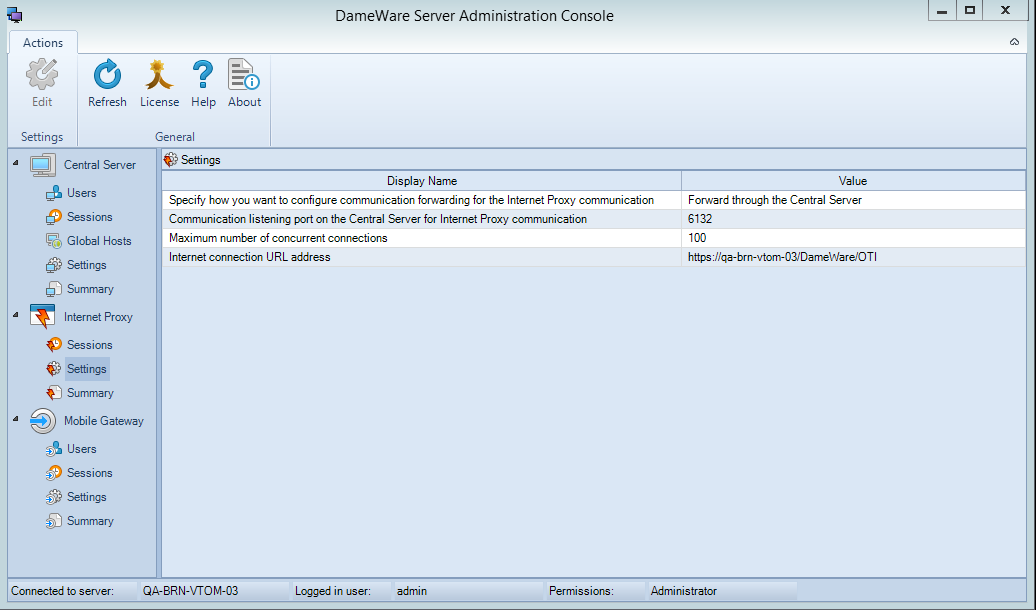1036x610 pixels.
Task: Minimize the DameWare console window
Action: click(942, 11)
